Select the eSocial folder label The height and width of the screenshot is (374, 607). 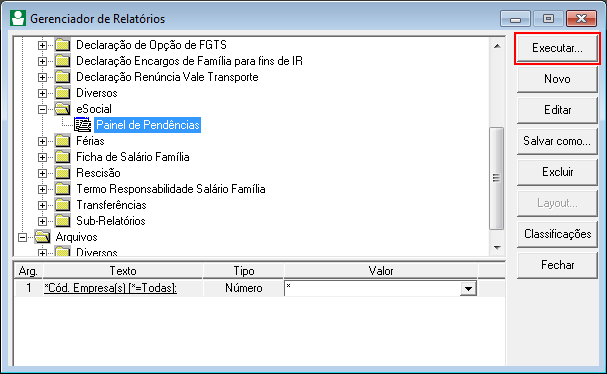click(x=94, y=109)
